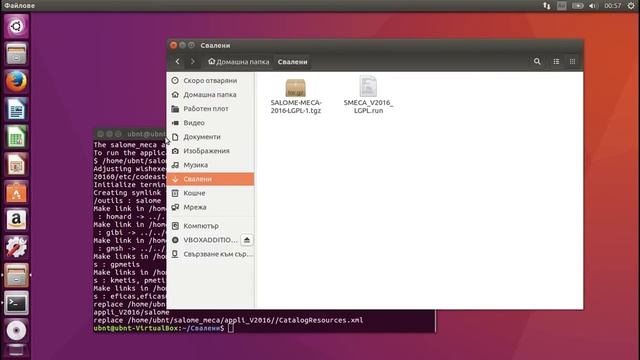The height and width of the screenshot is (360, 640).
Task: Go back in file manager
Action: click(178, 62)
